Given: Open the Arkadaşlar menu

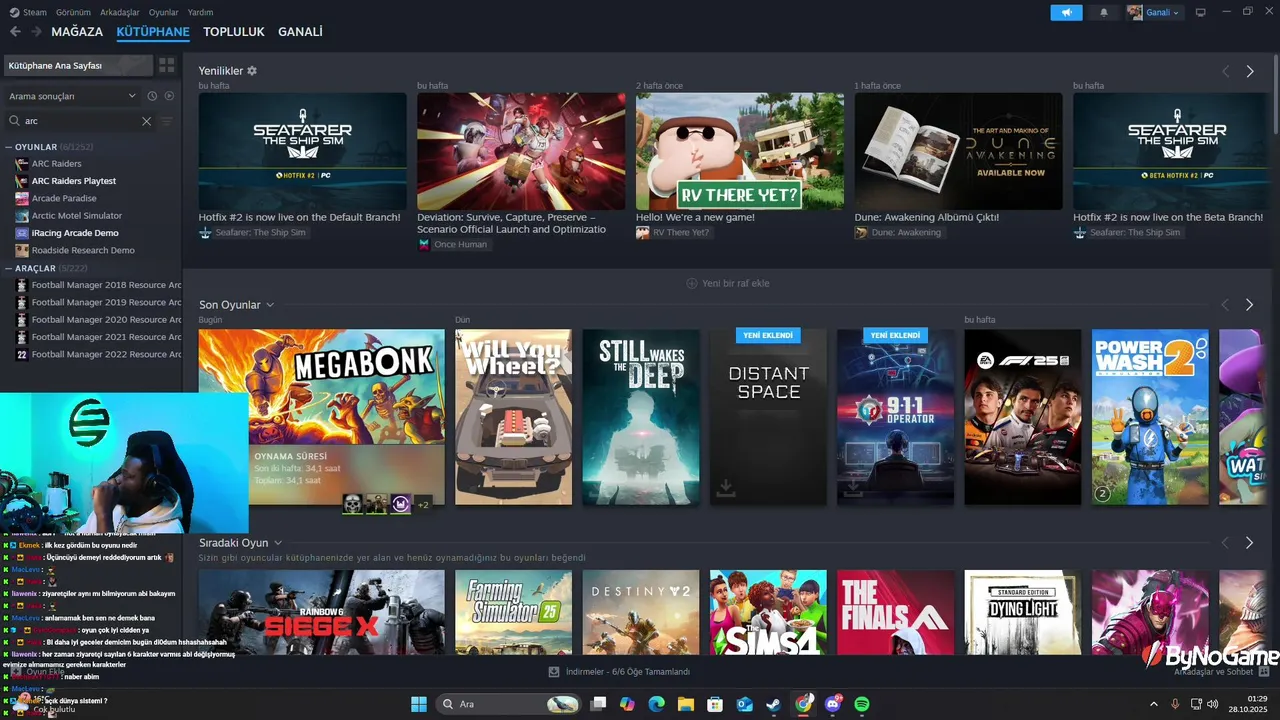Looking at the screenshot, I should (120, 12).
